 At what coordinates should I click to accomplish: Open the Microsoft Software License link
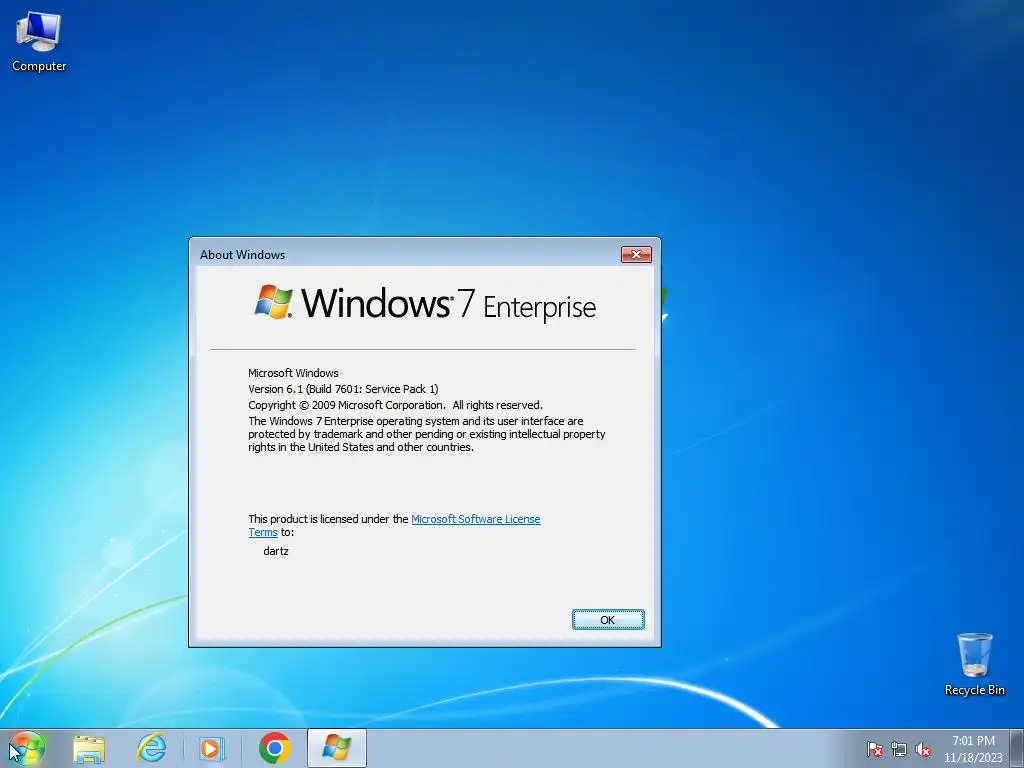(475, 519)
